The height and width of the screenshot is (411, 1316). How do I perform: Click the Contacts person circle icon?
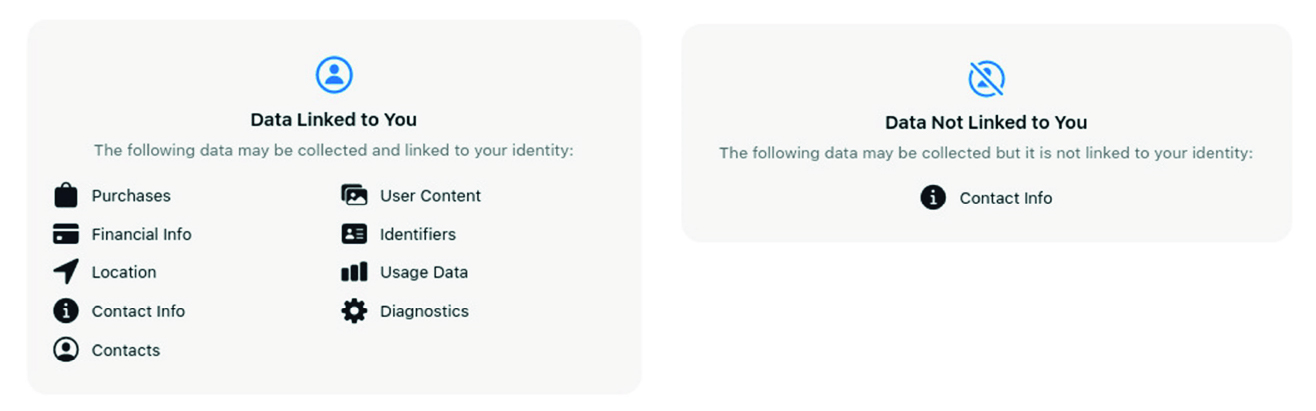[66, 350]
